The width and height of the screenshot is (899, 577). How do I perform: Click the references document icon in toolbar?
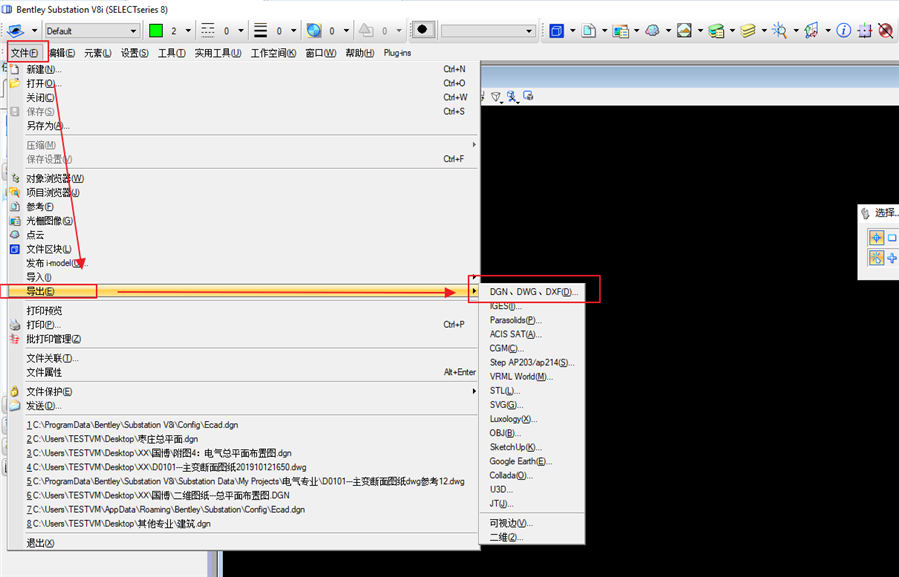(588, 30)
